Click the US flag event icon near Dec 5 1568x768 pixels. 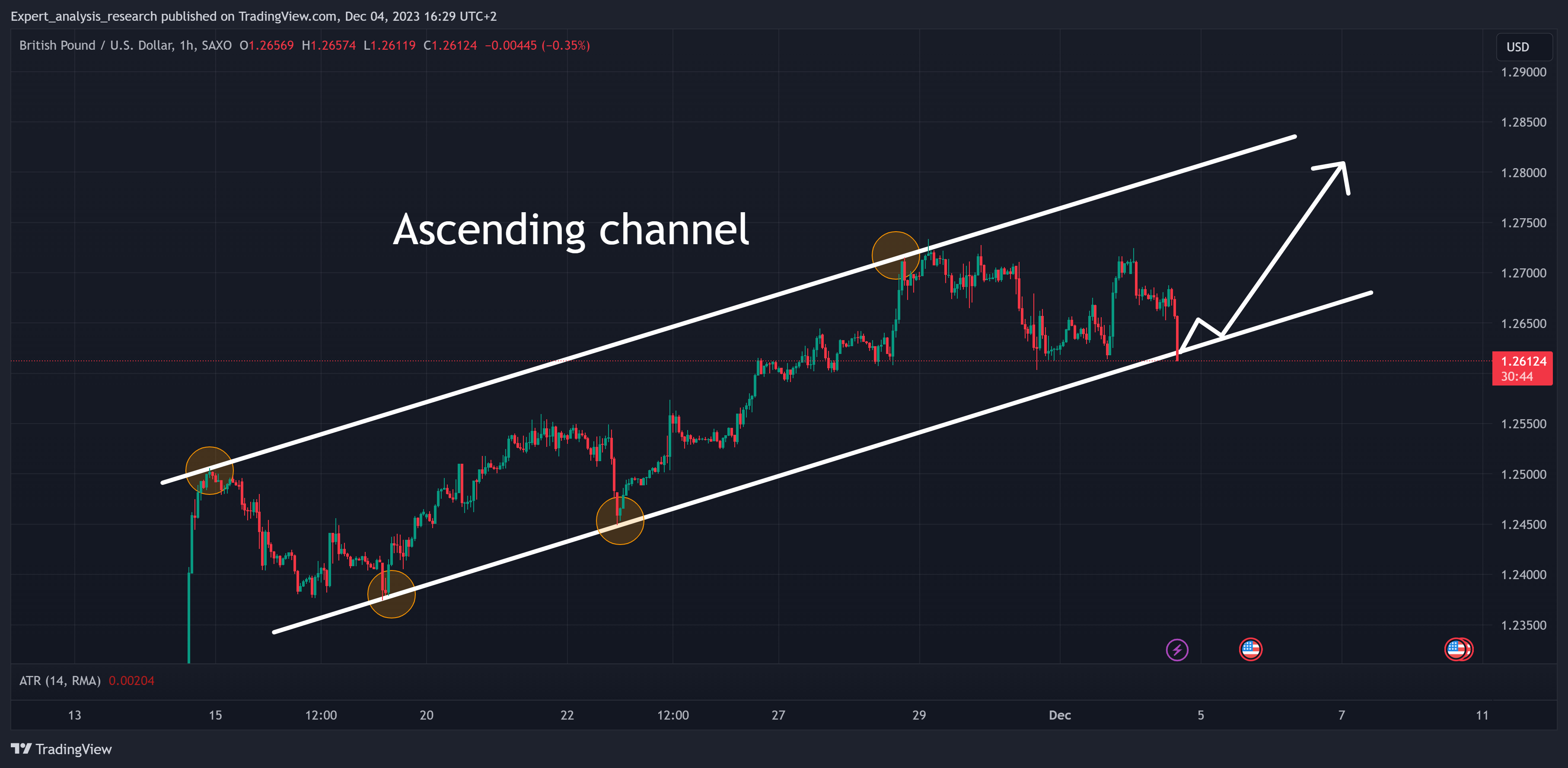click(1250, 649)
